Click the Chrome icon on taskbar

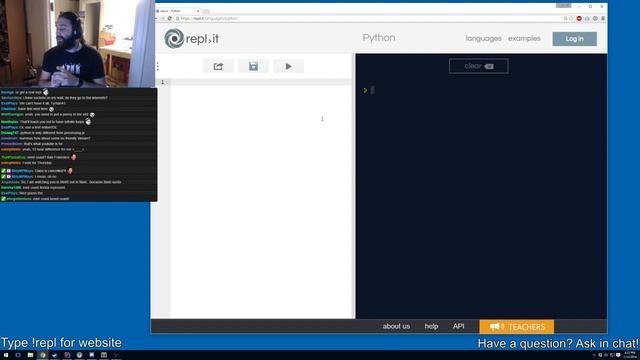pos(42,355)
